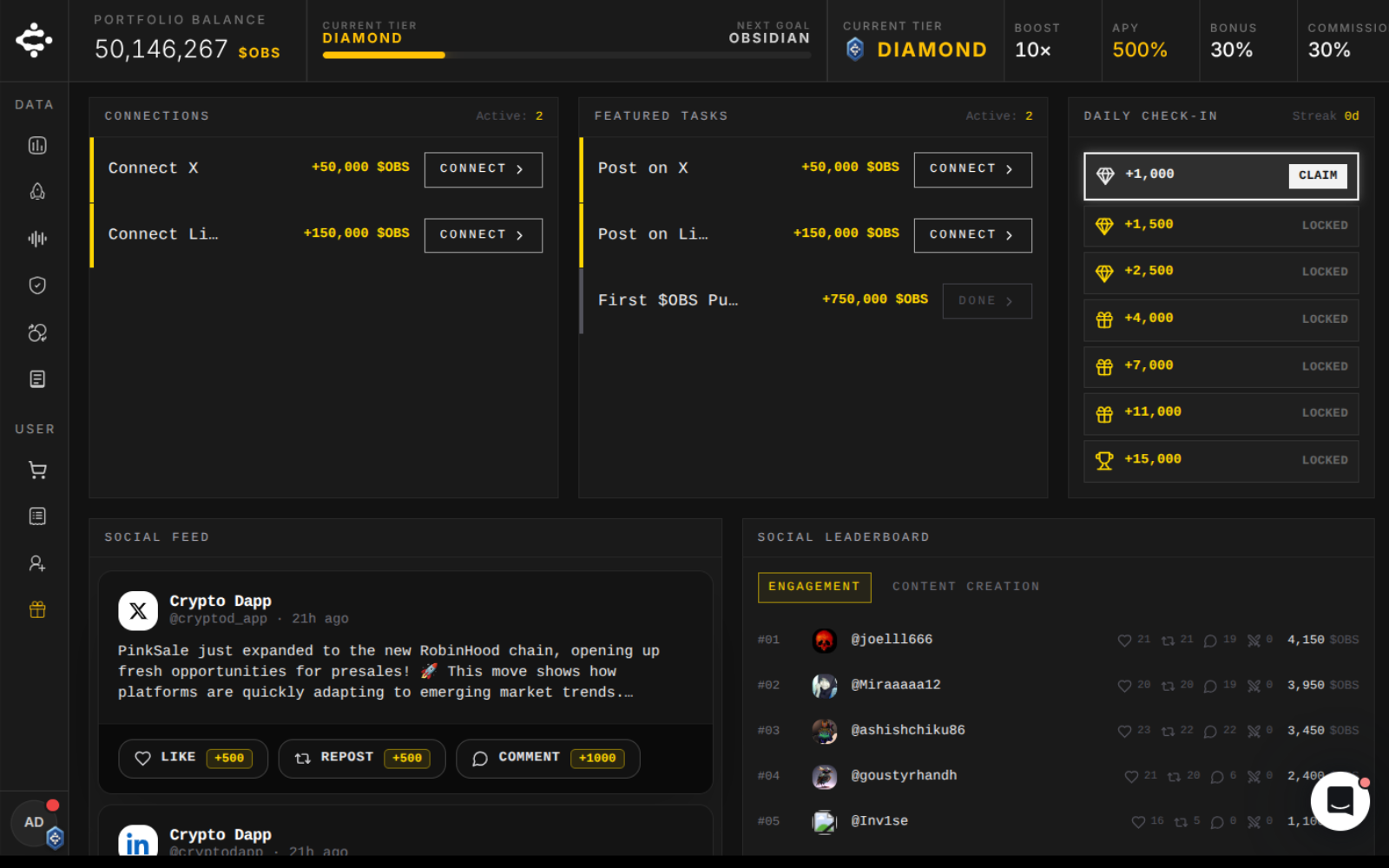Screen dimensions: 1389x868
Task: Like the Crypto Dapp post for +500
Action: pos(193,758)
